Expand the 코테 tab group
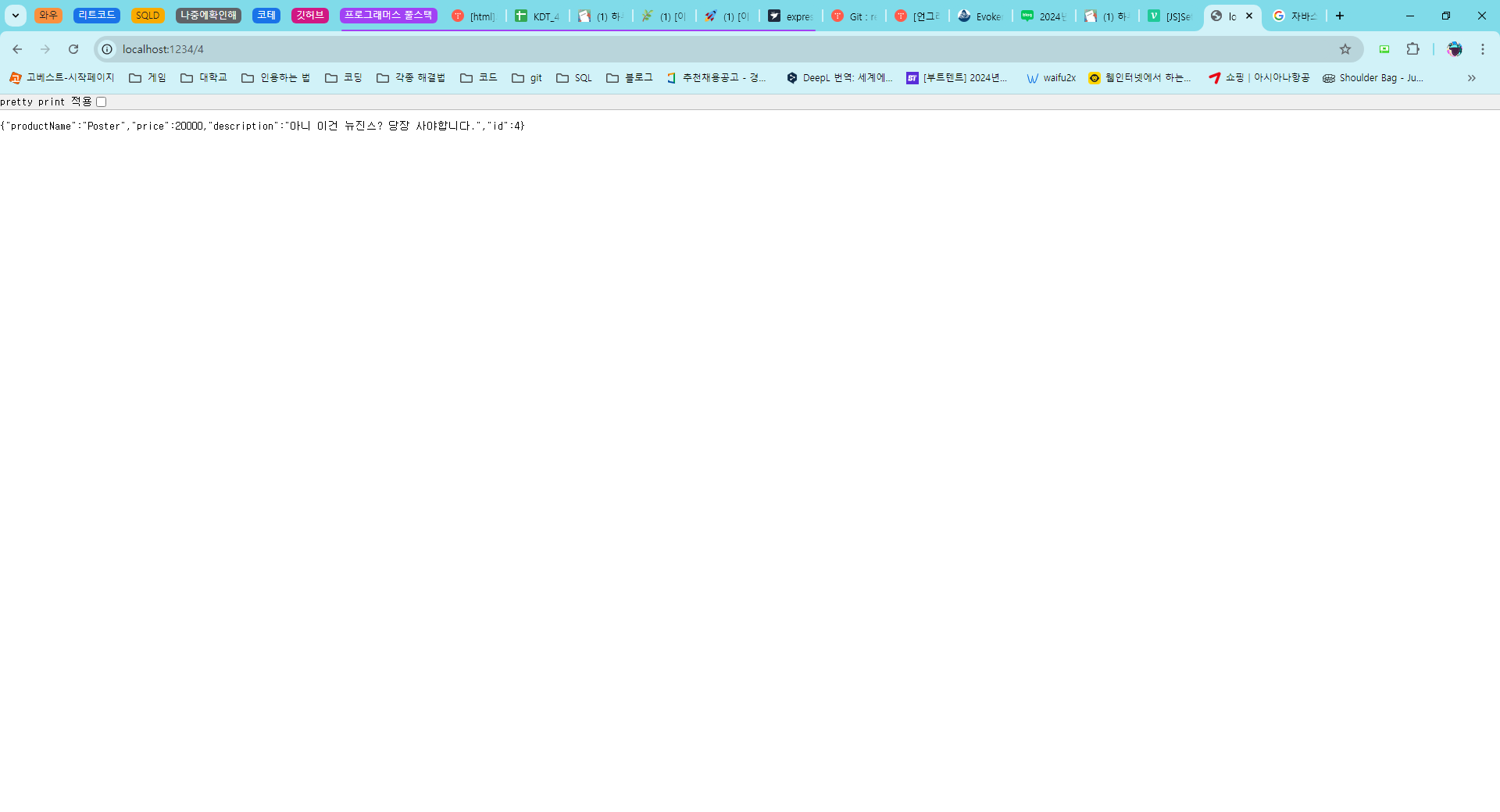 coord(266,16)
